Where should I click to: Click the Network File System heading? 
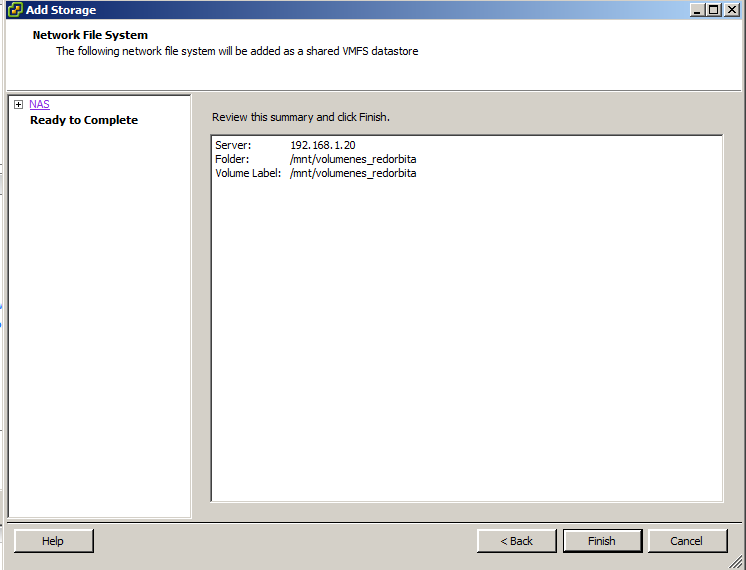coord(90,35)
